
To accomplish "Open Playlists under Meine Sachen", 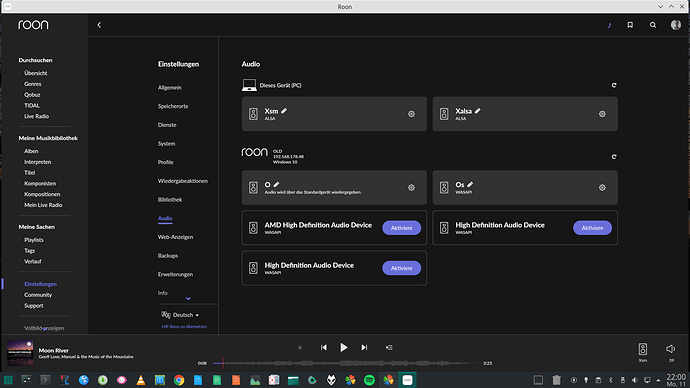I will tap(33, 240).
